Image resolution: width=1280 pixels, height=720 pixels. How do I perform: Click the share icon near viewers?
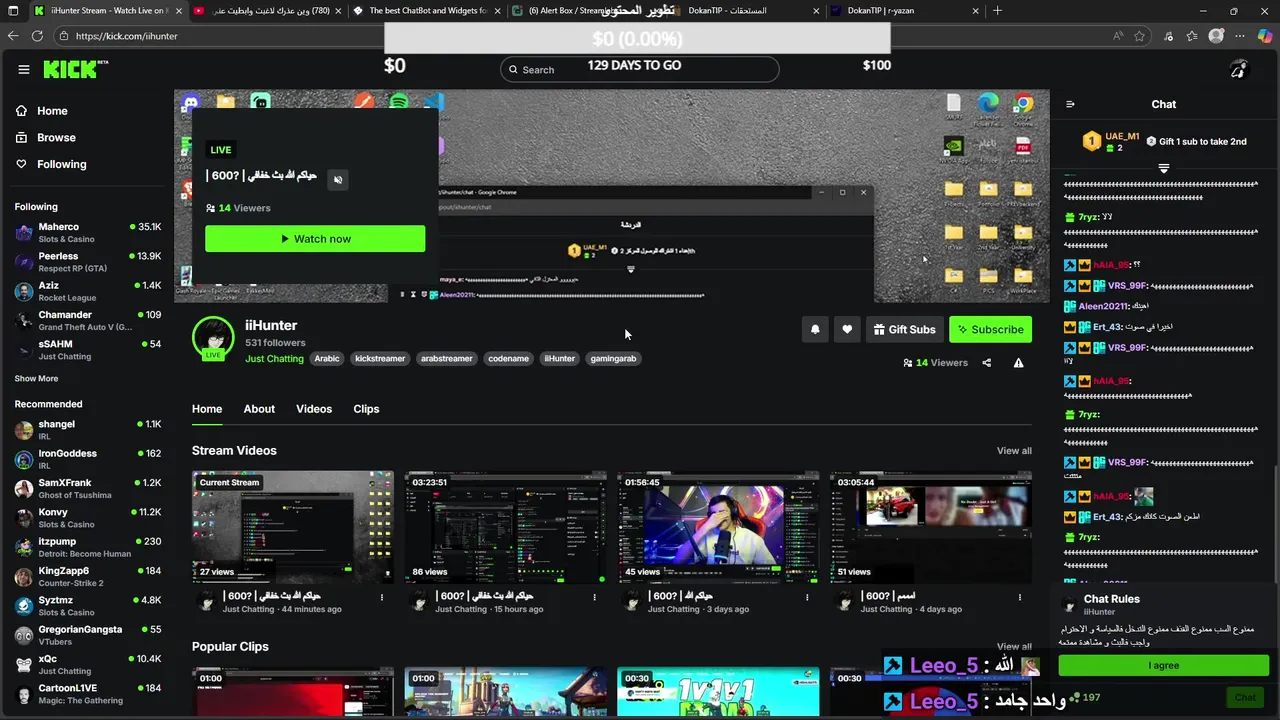(987, 363)
